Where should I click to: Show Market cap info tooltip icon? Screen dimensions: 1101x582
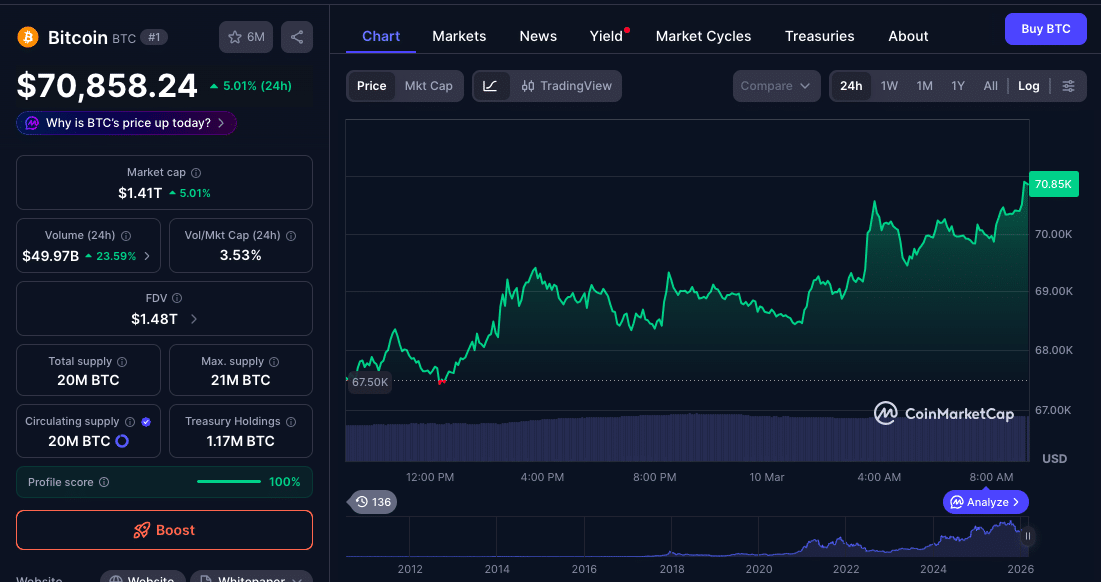196,173
